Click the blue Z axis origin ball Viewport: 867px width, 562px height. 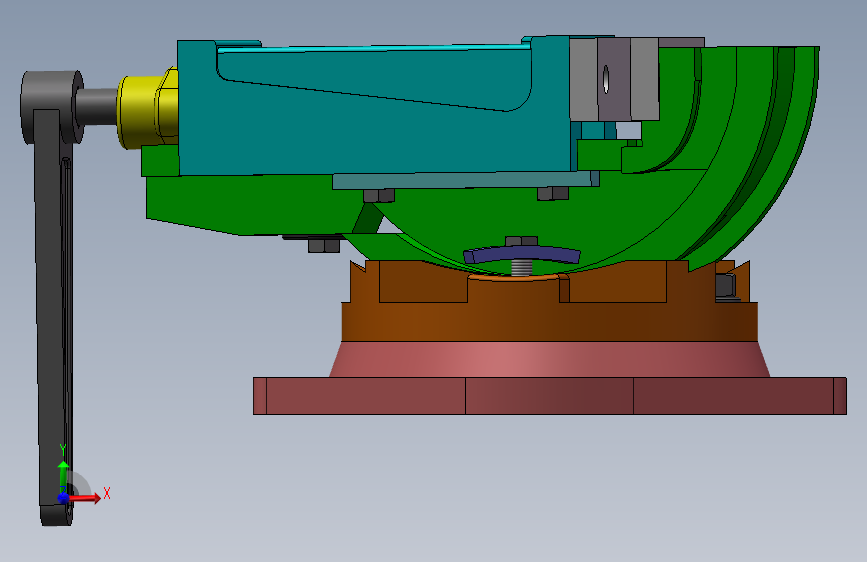coord(64,498)
